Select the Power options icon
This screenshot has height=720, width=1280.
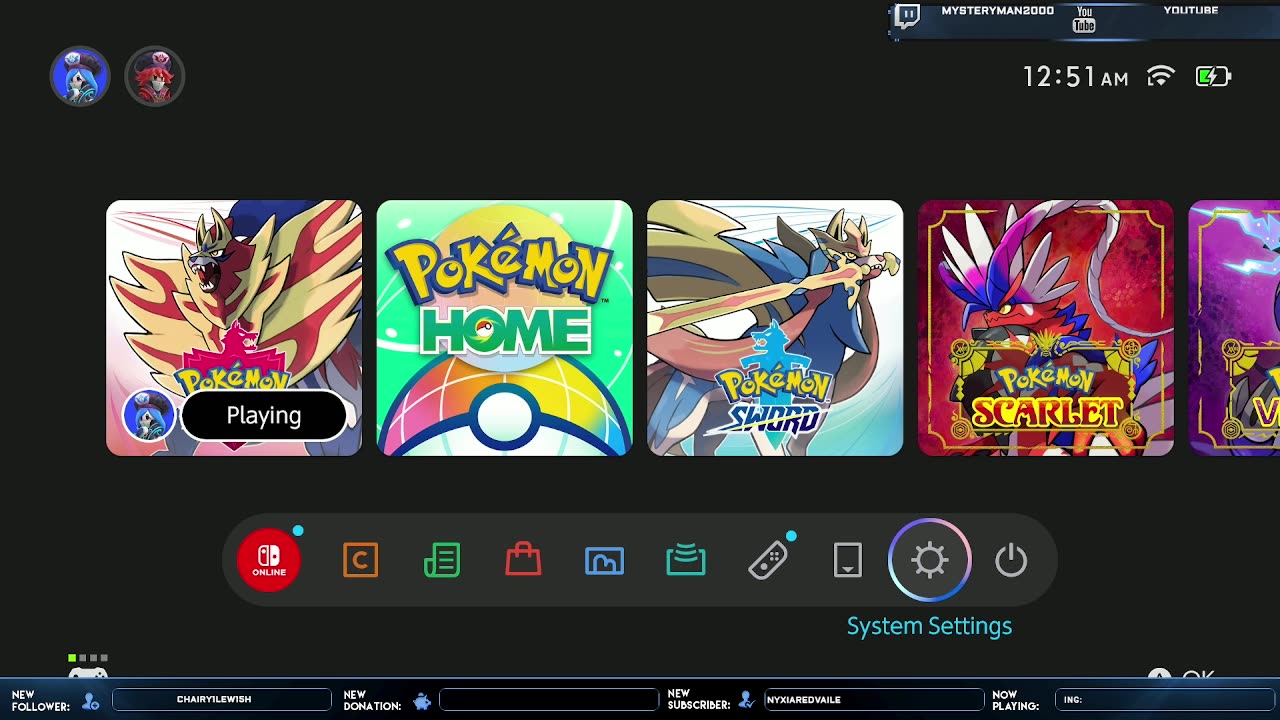coord(1011,560)
